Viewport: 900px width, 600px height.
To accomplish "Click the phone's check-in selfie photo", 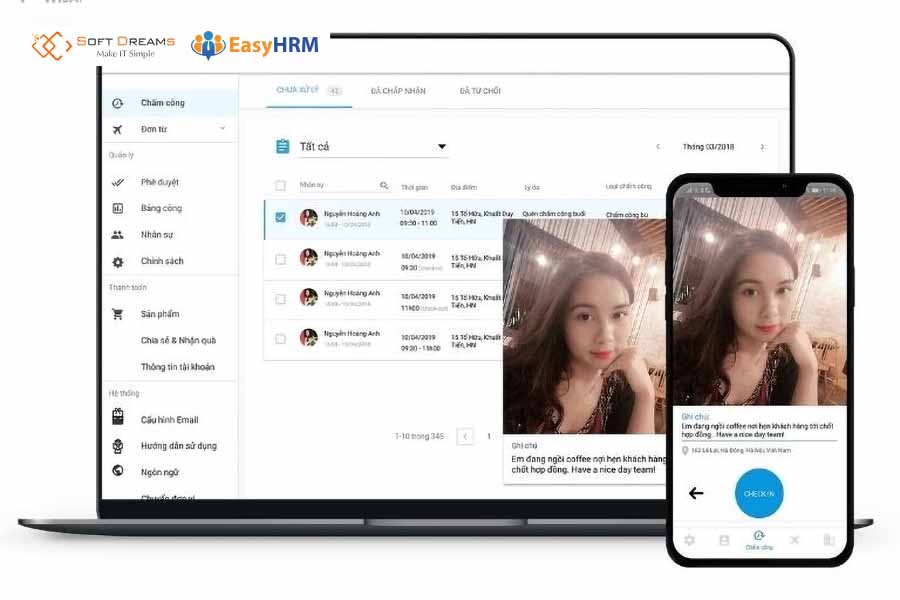I will point(759,301).
